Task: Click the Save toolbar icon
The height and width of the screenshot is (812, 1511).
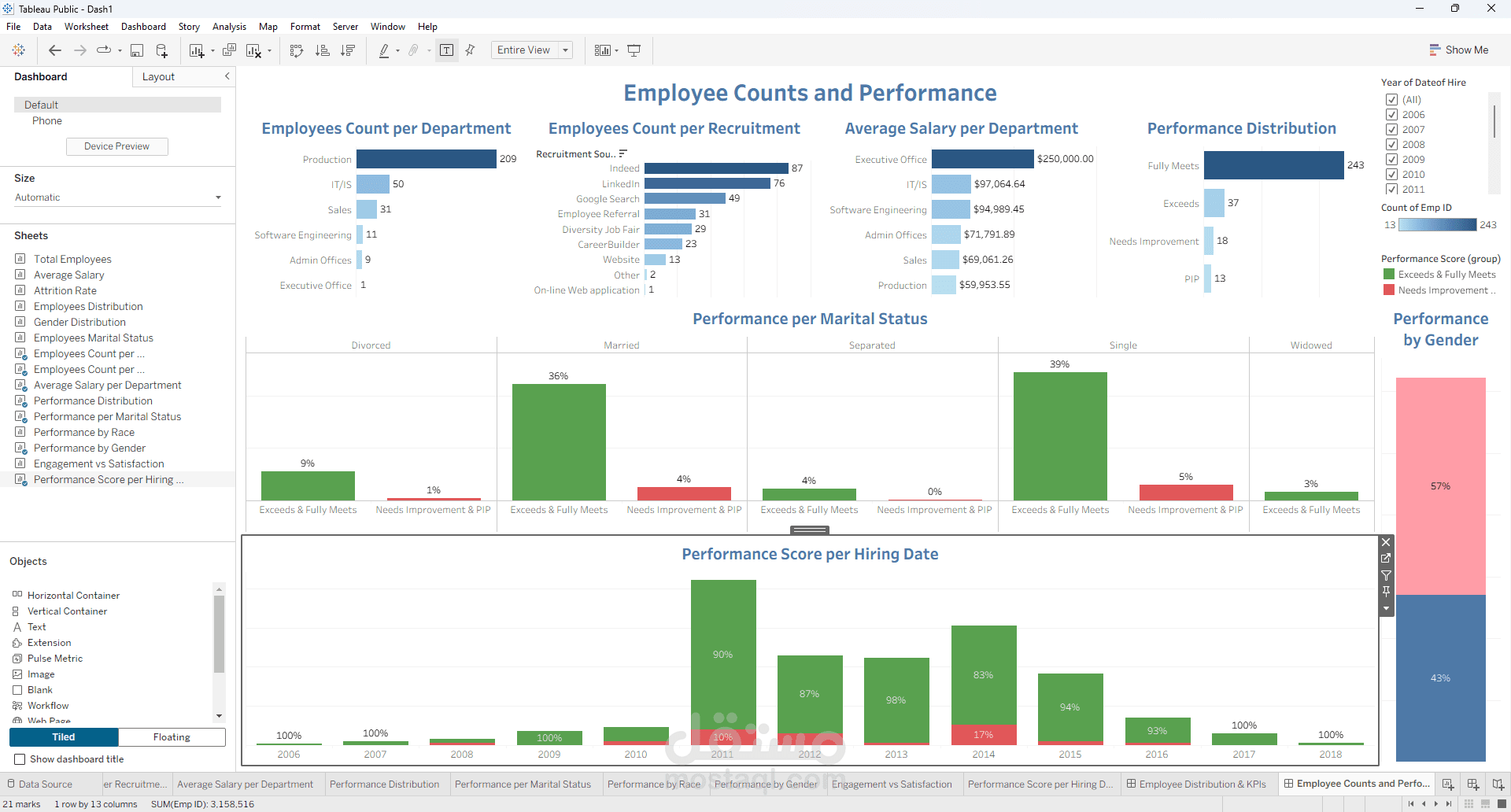Action: point(137,50)
